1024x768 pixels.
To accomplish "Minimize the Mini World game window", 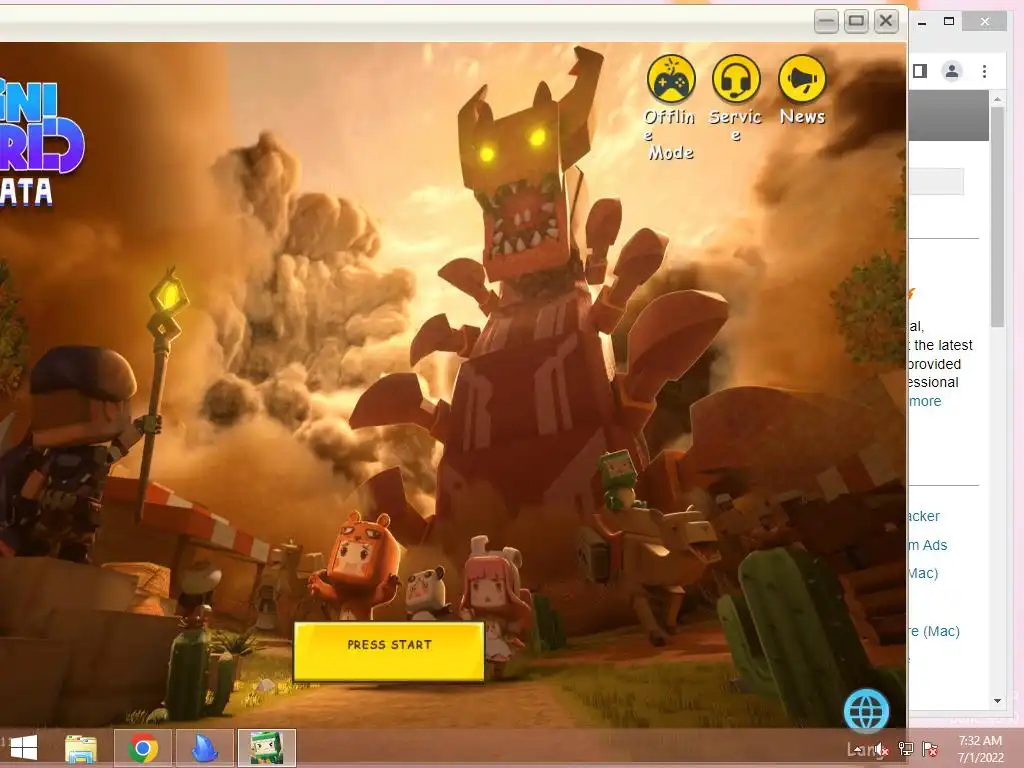I will (826, 22).
